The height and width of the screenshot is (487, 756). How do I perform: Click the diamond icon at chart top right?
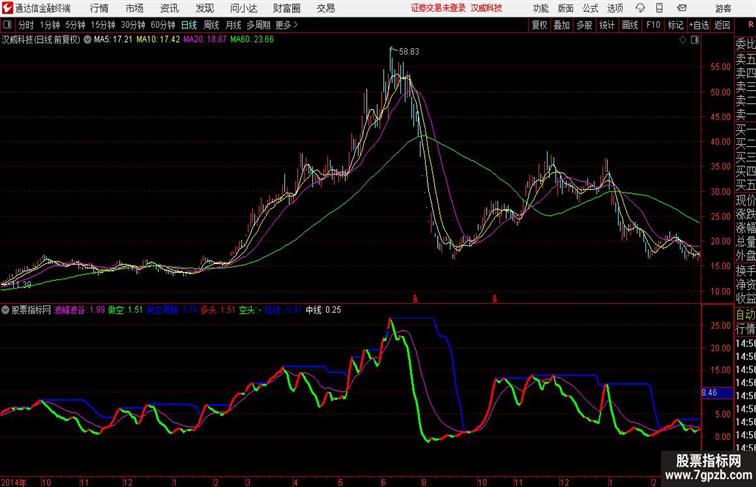pos(683,40)
